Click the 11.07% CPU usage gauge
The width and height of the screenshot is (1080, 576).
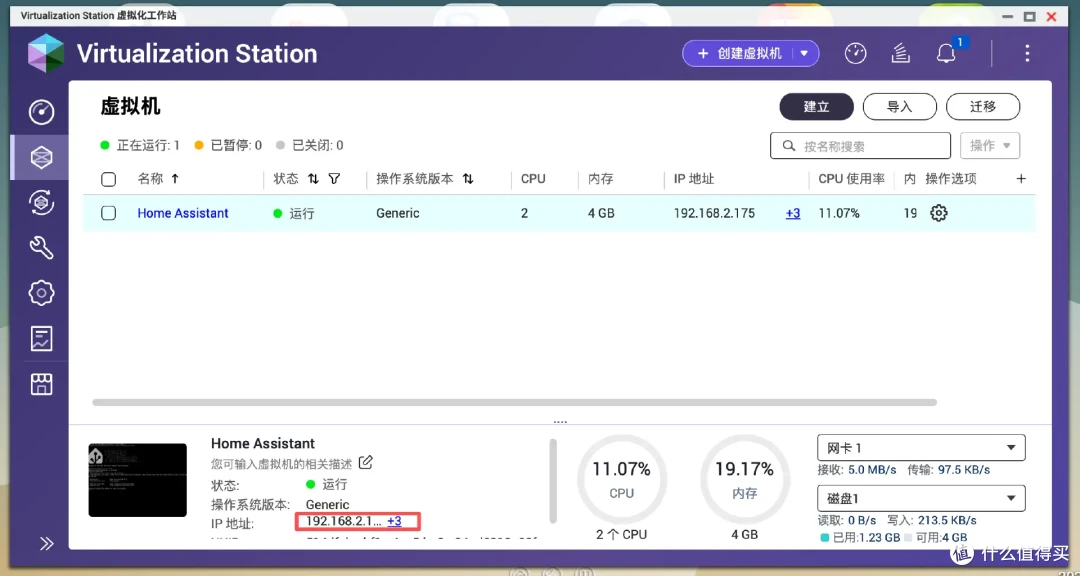coord(621,480)
